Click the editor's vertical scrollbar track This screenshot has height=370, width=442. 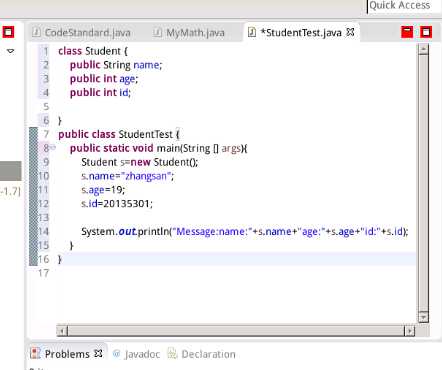click(423, 183)
